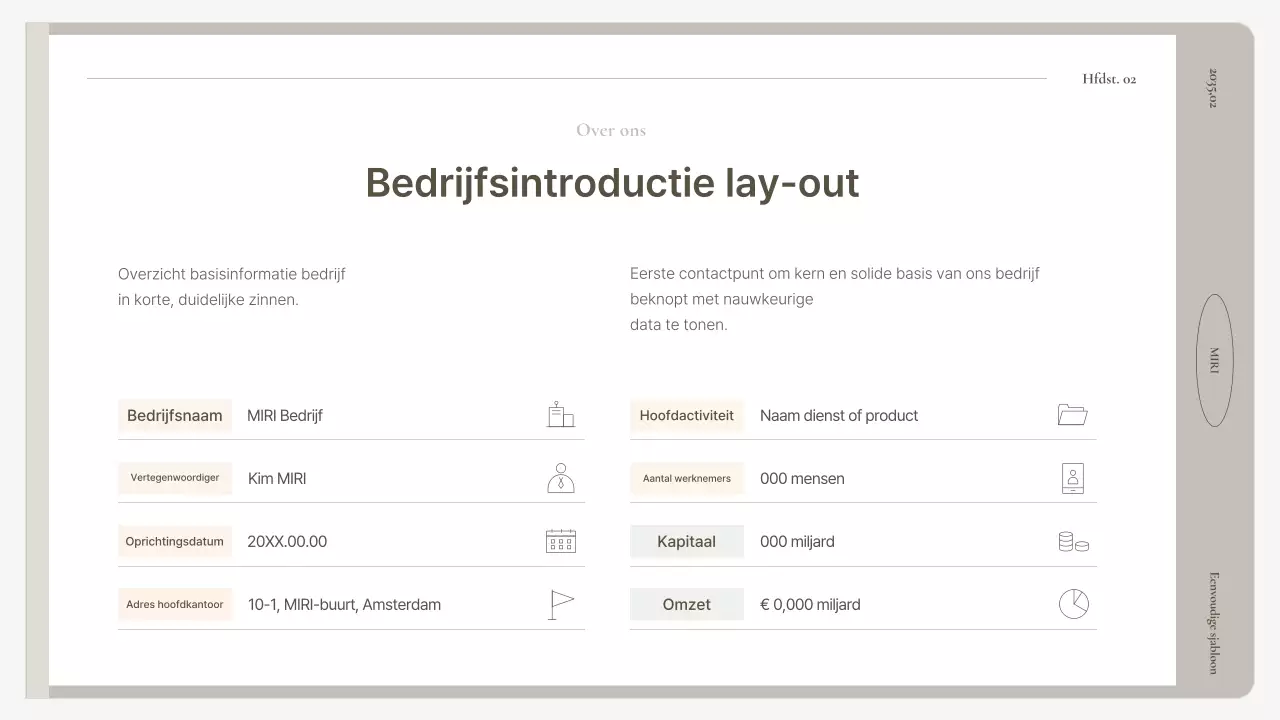Viewport: 1280px width, 720px height.
Task: Select the person icon beside Kim MIRI
Action: (x=561, y=478)
